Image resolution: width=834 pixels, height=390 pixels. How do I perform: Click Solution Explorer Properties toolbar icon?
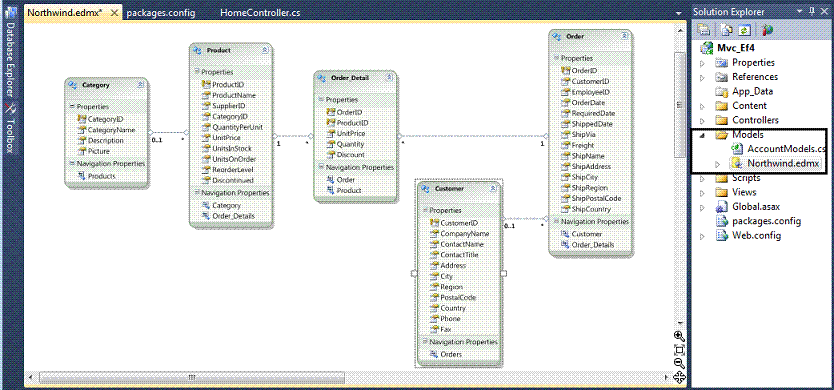coord(704,29)
